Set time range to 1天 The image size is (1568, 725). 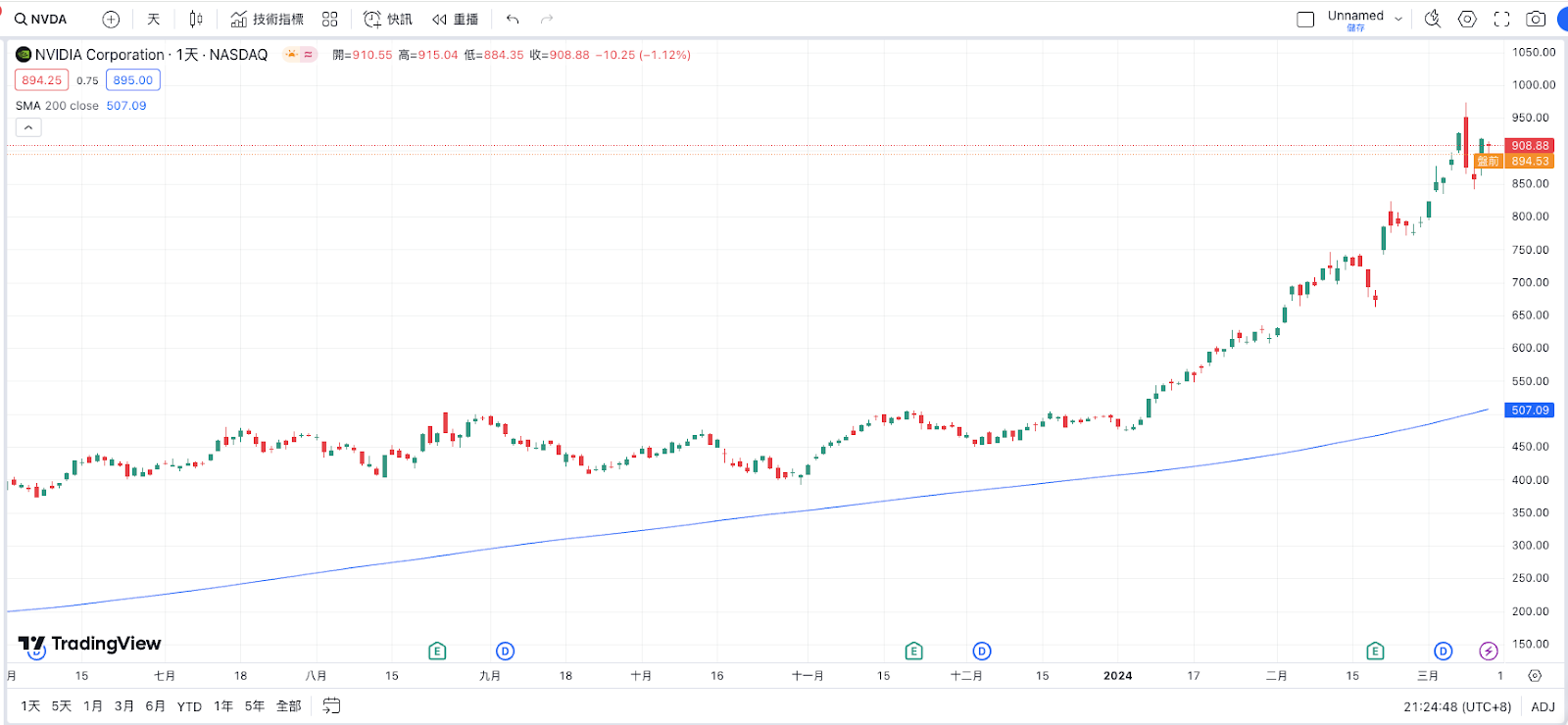pos(30,705)
